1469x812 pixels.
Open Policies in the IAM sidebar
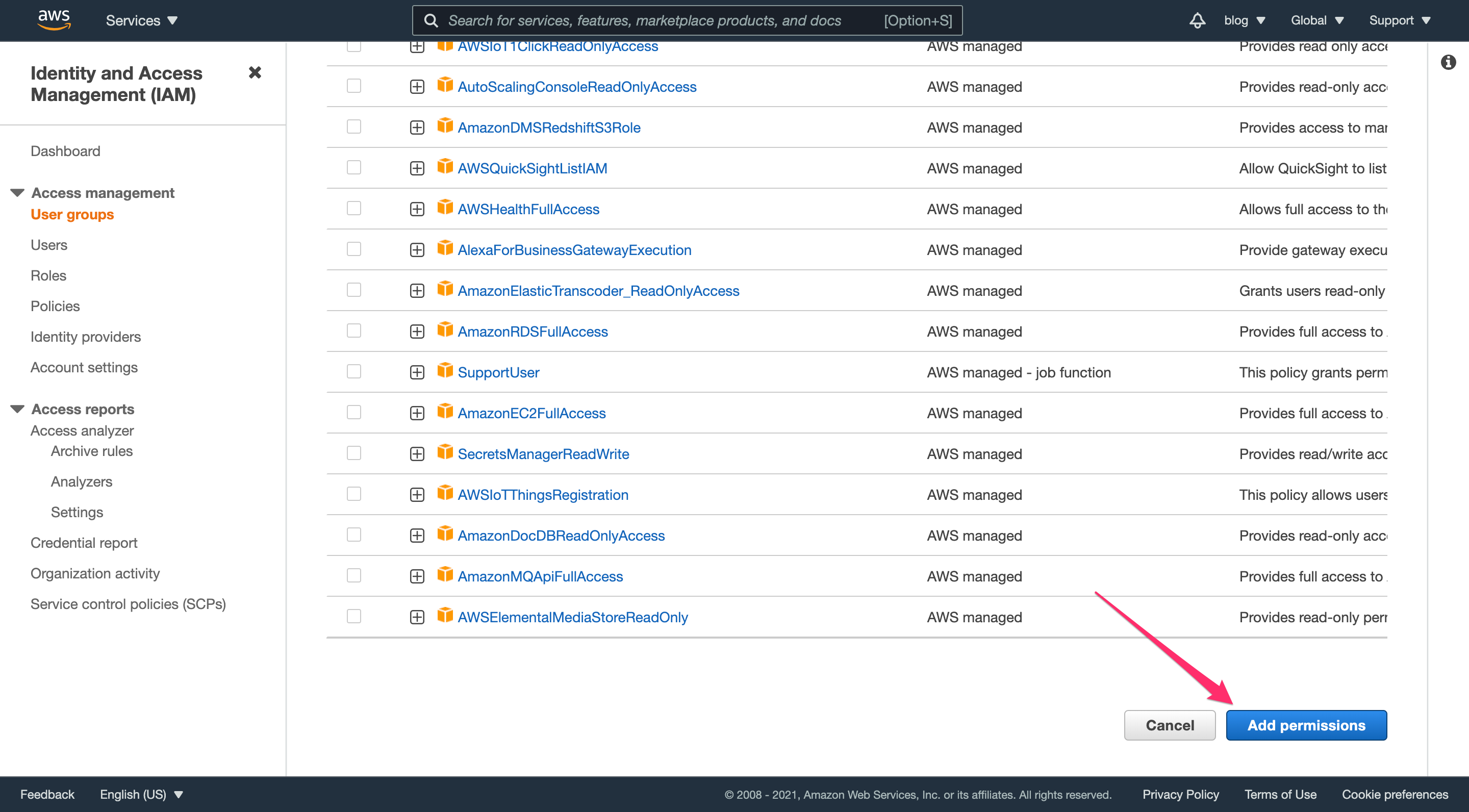[55, 306]
